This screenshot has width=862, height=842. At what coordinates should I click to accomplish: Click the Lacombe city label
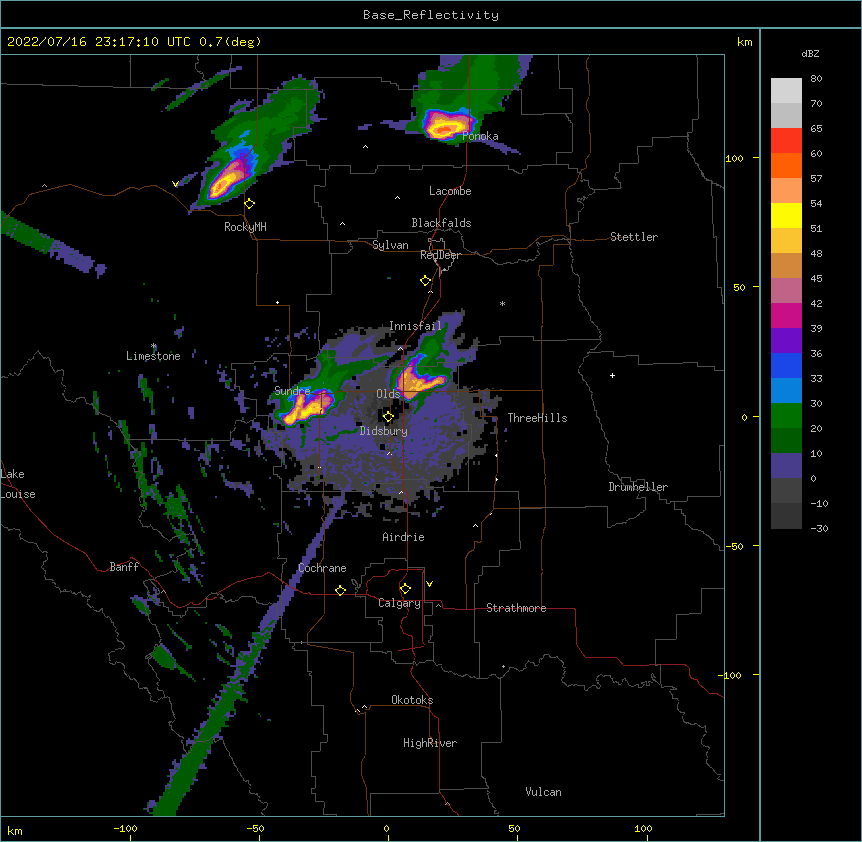pos(450,191)
